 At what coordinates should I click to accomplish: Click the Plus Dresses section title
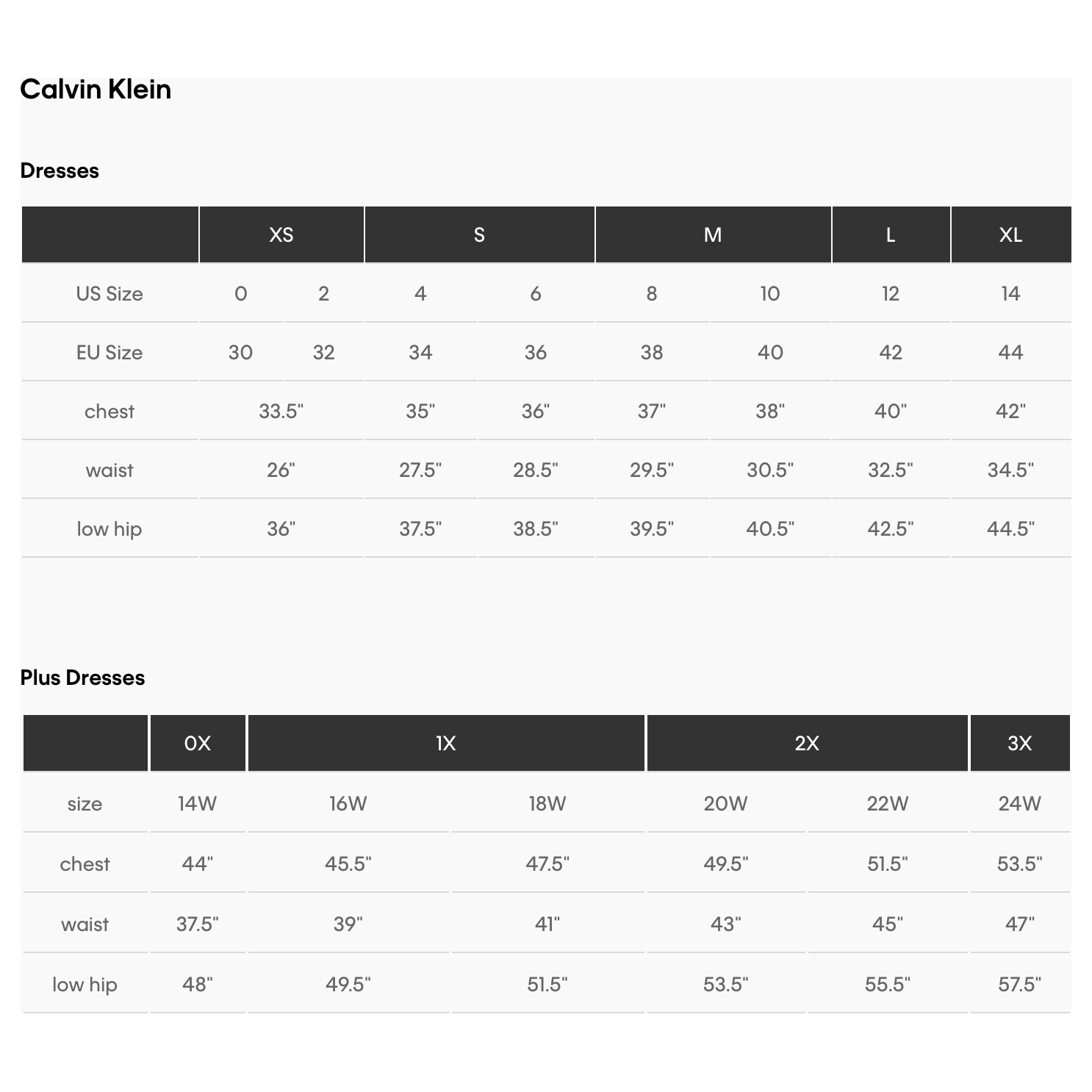coord(82,678)
